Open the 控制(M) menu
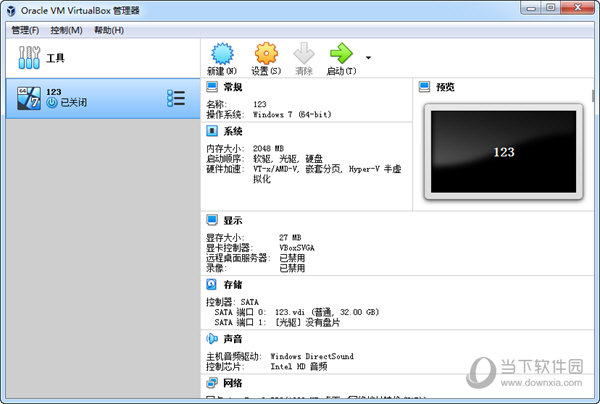The width and height of the screenshot is (600, 404). click(x=66, y=30)
